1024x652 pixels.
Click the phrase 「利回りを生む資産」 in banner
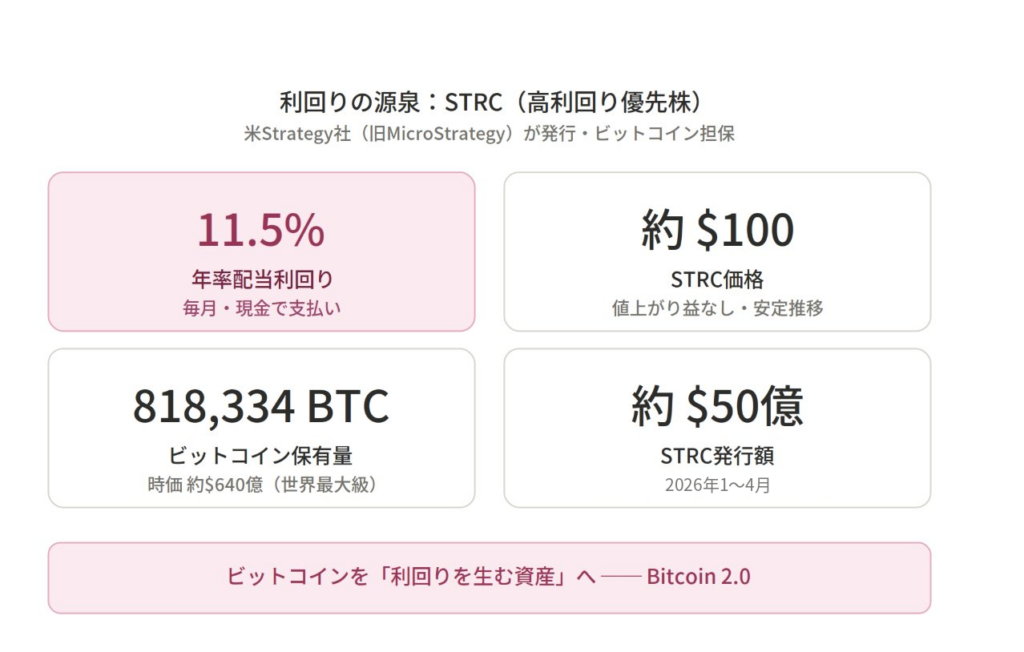475,576
